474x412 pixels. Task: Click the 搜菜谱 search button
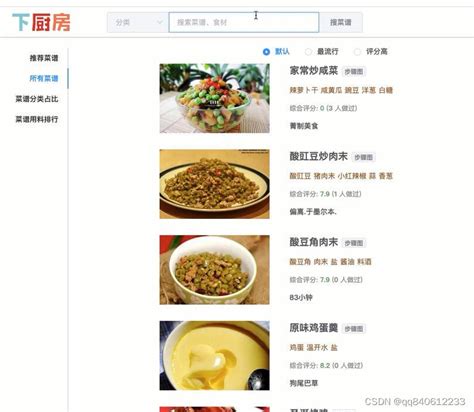tap(341, 22)
